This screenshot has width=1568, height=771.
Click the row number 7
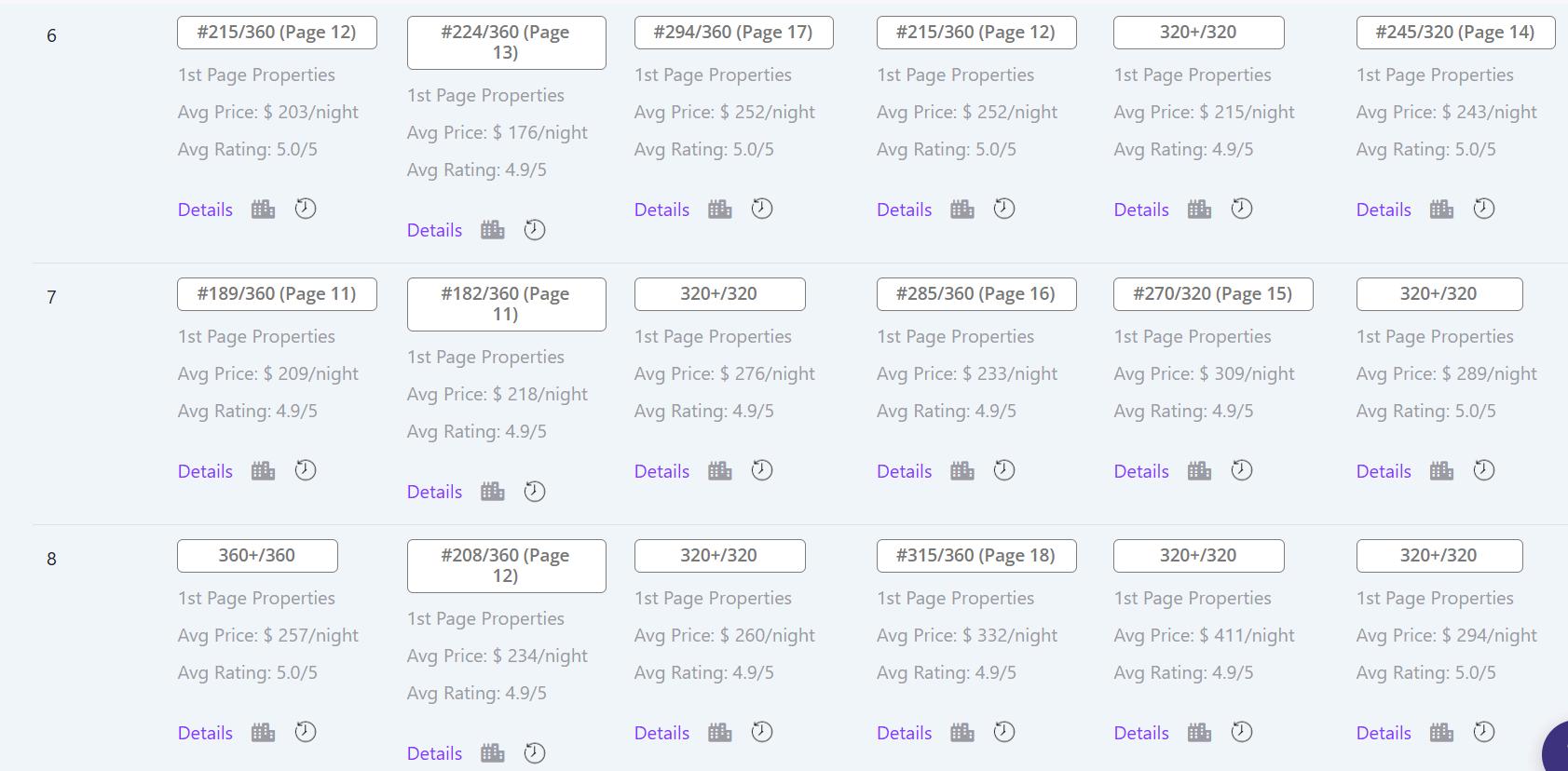[x=51, y=297]
